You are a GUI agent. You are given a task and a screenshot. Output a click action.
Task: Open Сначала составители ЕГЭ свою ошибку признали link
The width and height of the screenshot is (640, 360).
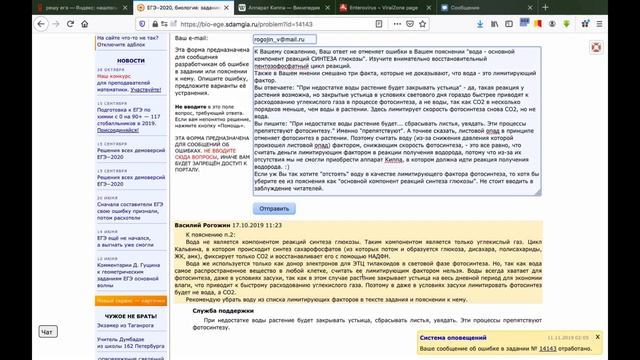click(x=130, y=211)
